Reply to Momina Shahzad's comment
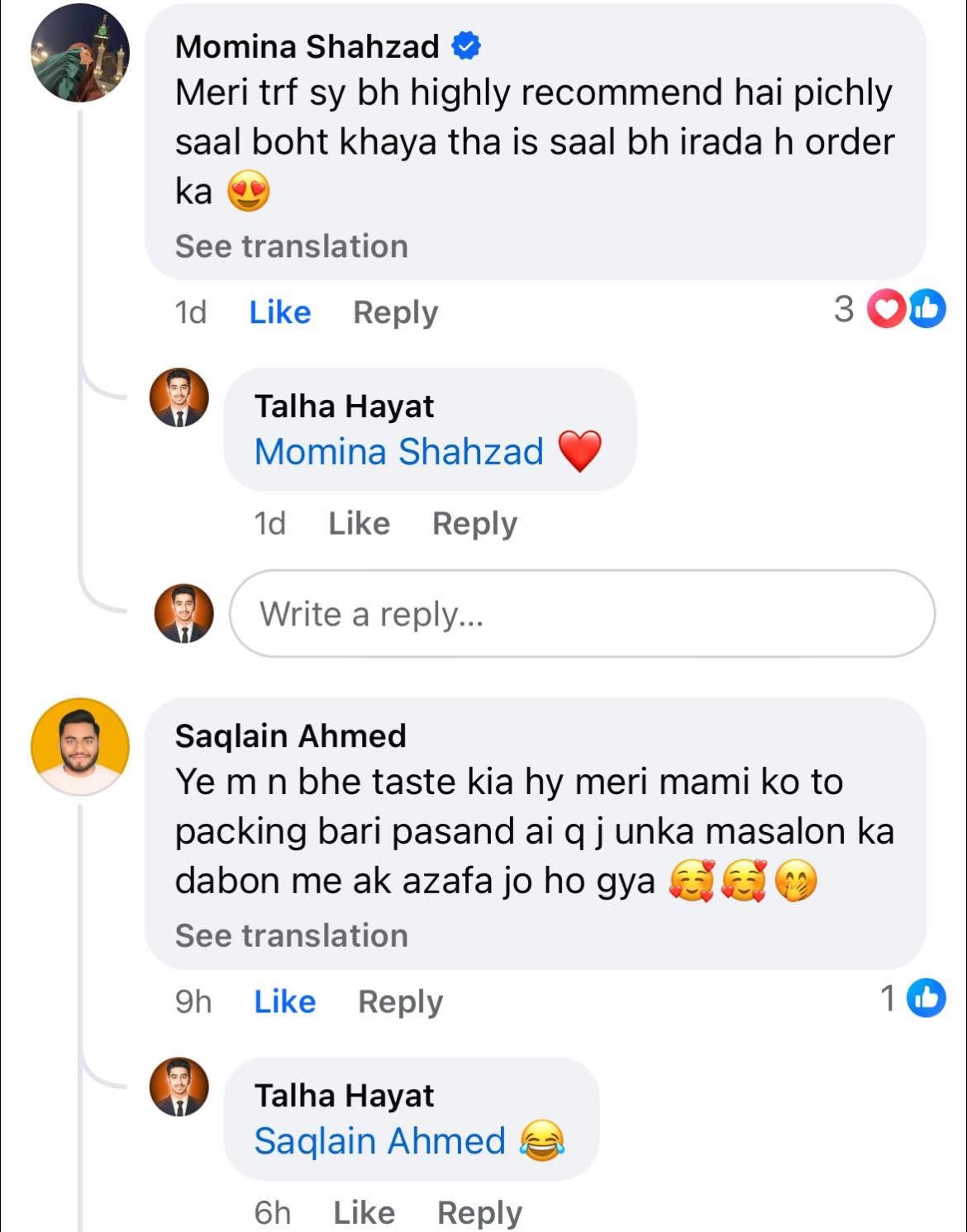Image resolution: width=967 pixels, height=1232 pixels. (395, 312)
